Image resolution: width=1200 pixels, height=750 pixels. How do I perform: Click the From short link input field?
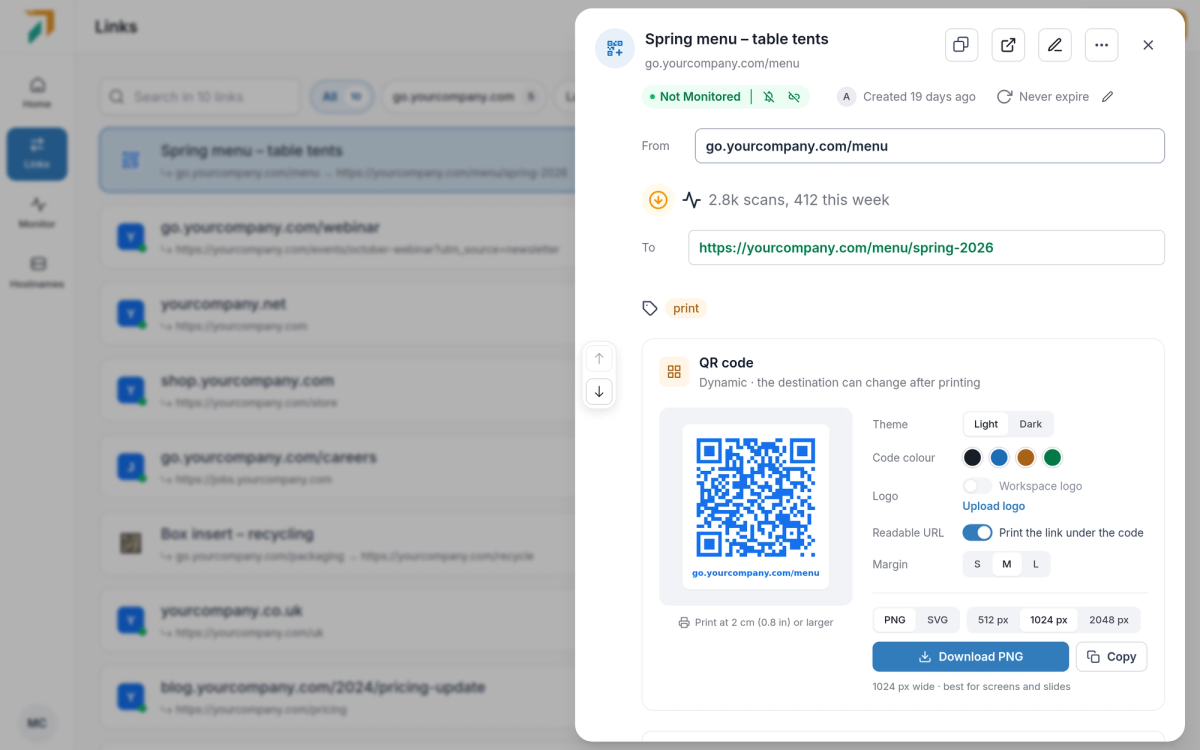pyautogui.click(x=930, y=146)
